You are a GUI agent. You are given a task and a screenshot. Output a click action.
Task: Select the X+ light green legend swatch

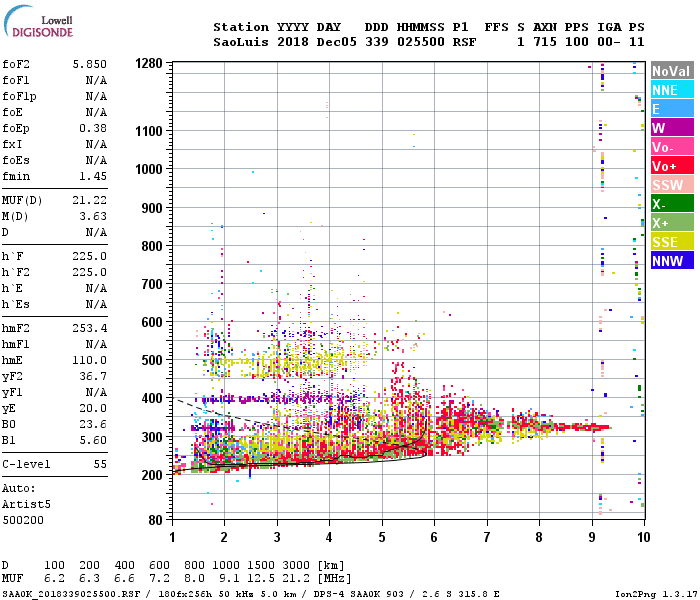[672, 223]
